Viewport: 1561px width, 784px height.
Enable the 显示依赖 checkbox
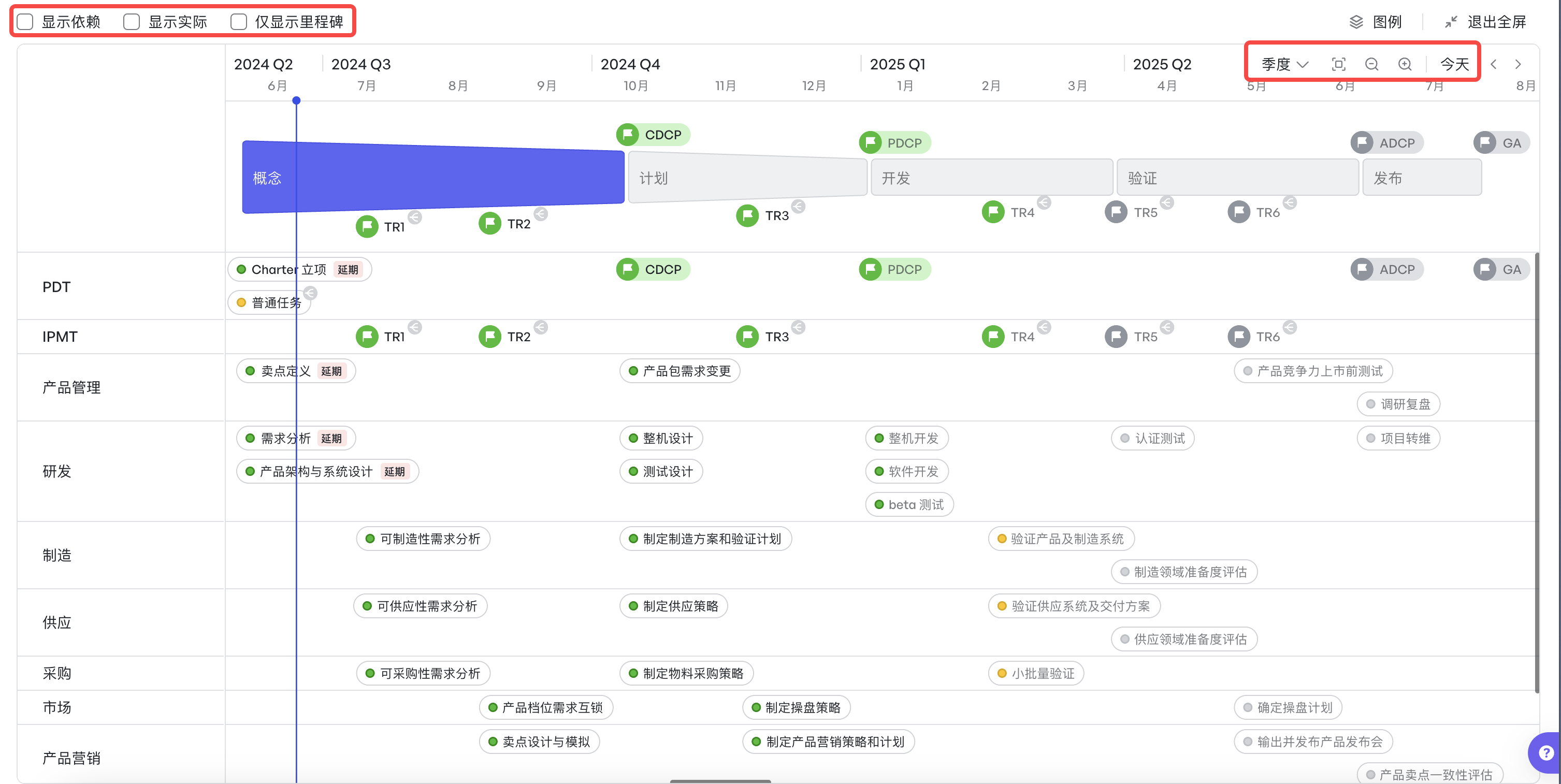(x=25, y=22)
